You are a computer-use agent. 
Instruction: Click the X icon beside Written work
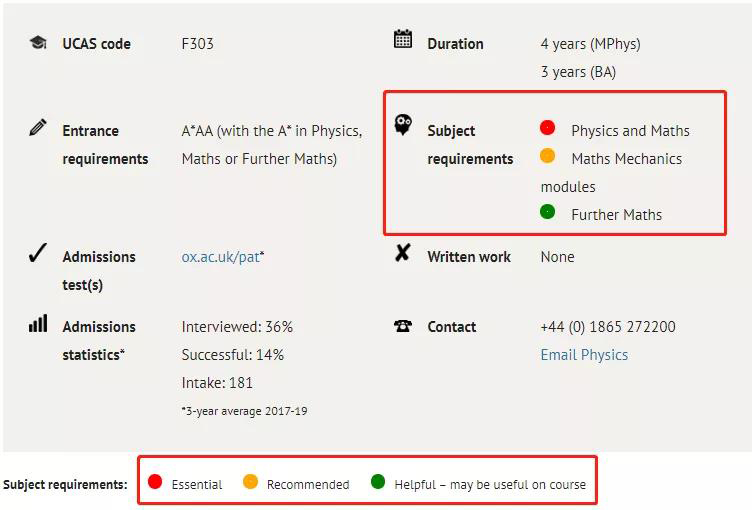pos(402,252)
